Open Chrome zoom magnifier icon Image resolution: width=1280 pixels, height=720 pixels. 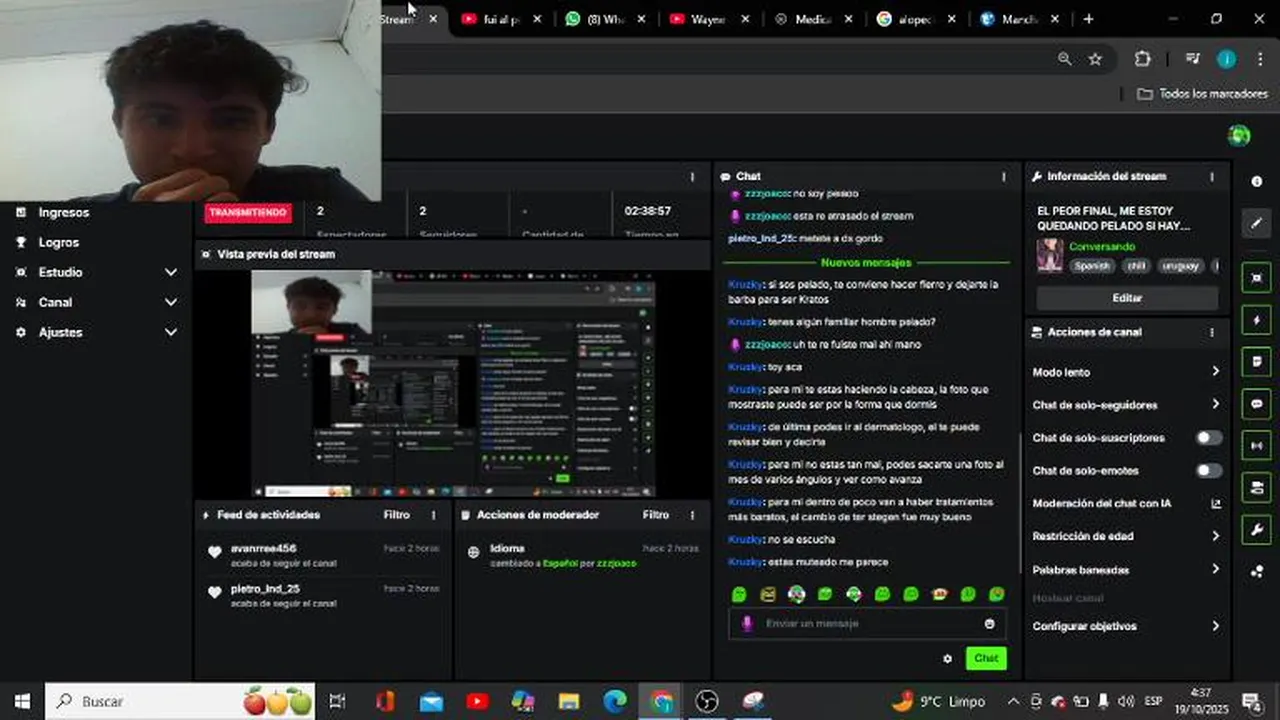coord(1065,59)
